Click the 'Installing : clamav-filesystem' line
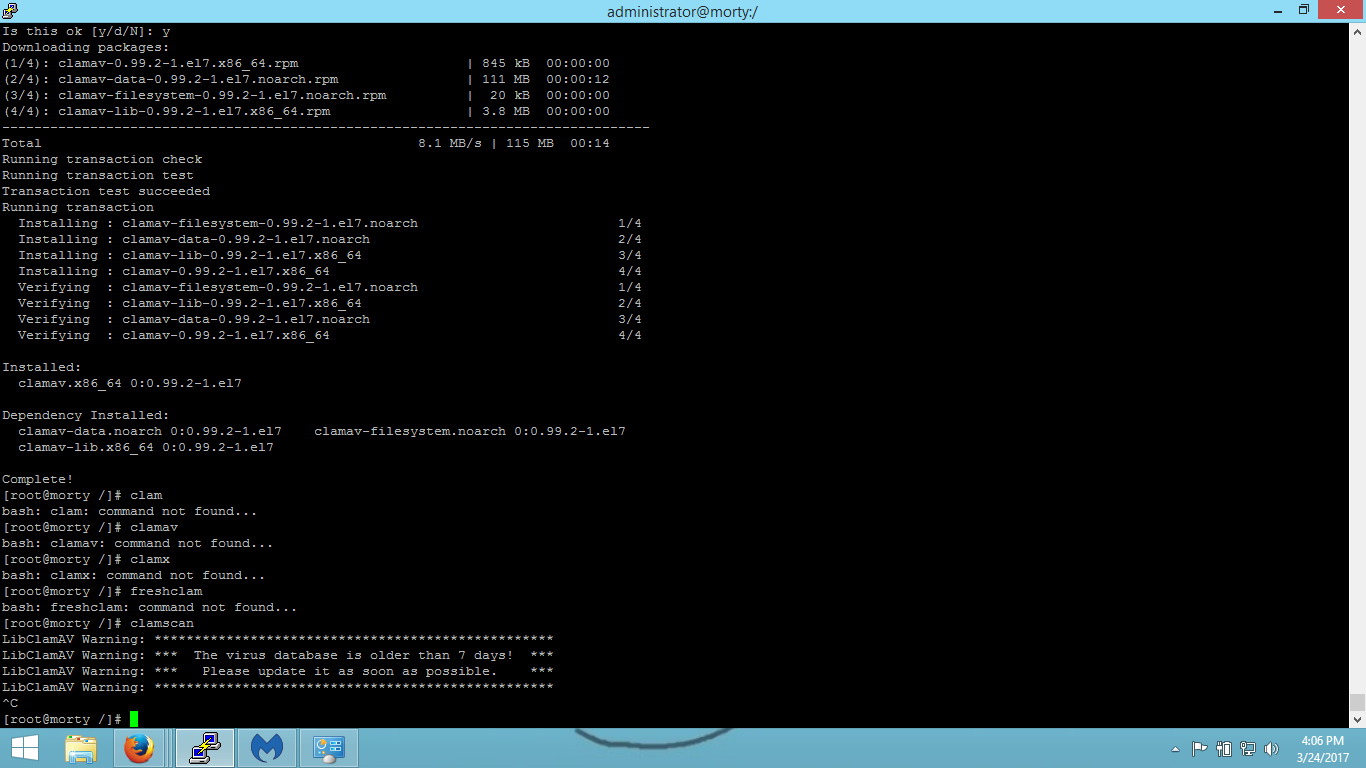The height and width of the screenshot is (768, 1366). [x=330, y=223]
